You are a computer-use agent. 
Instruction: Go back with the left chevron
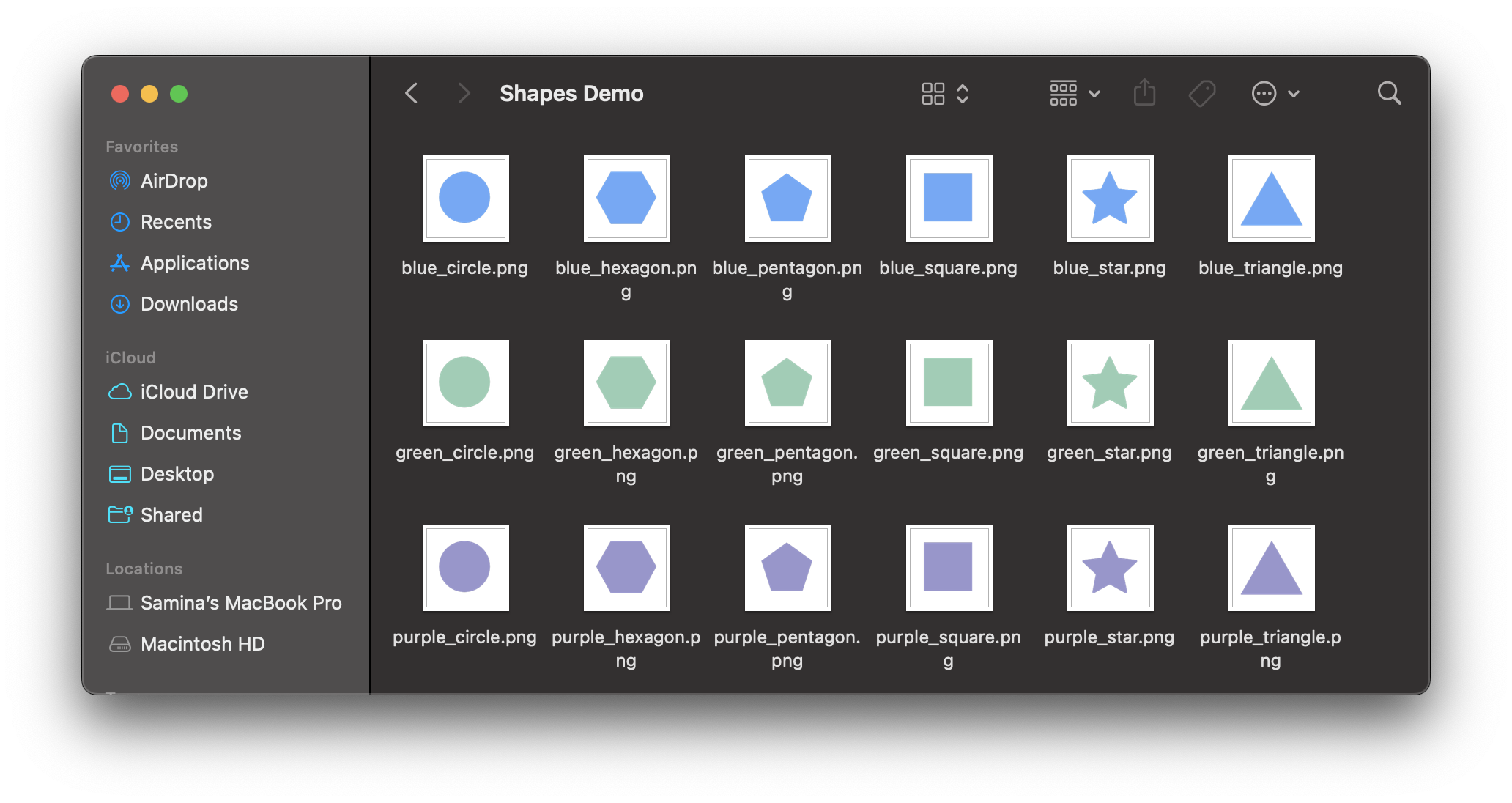[412, 93]
